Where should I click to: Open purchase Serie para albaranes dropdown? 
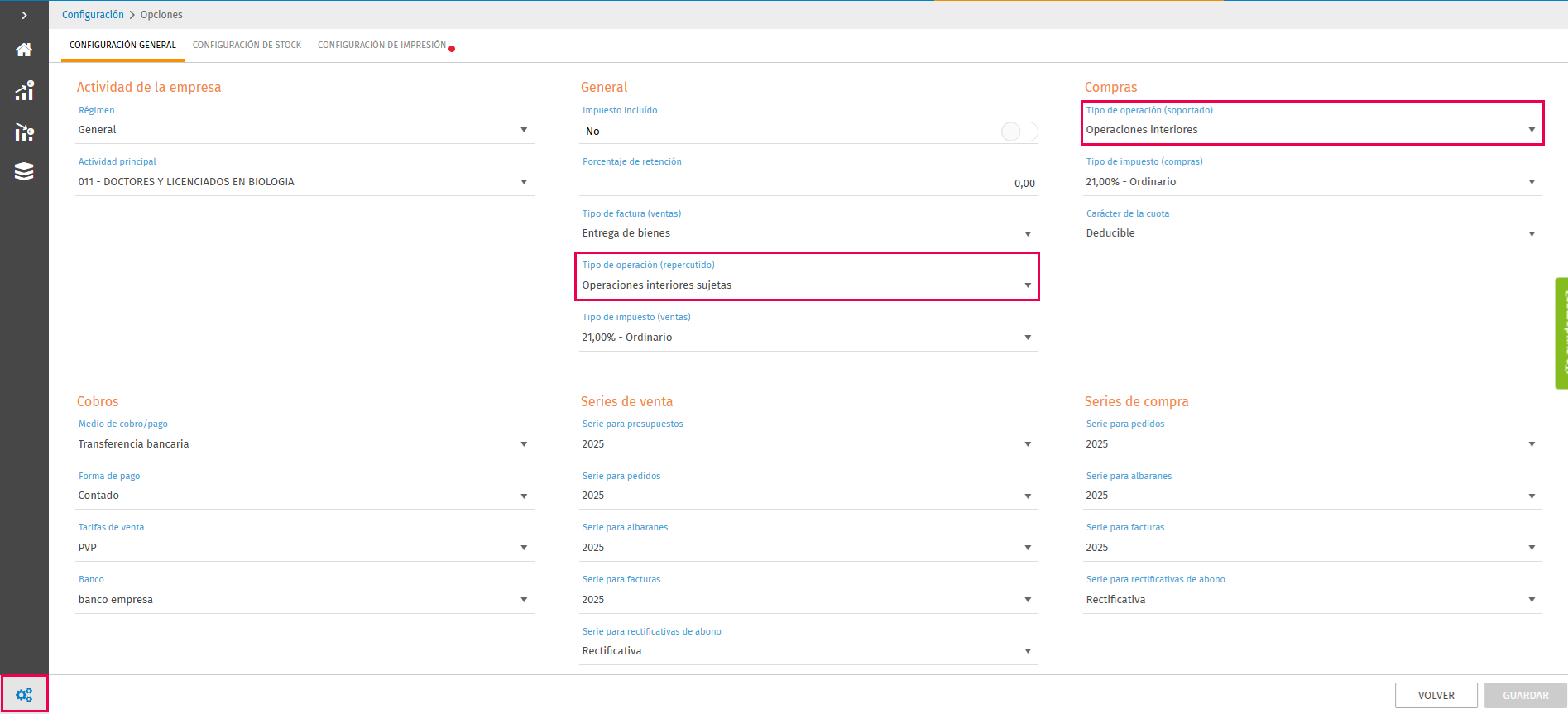coord(1312,496)
